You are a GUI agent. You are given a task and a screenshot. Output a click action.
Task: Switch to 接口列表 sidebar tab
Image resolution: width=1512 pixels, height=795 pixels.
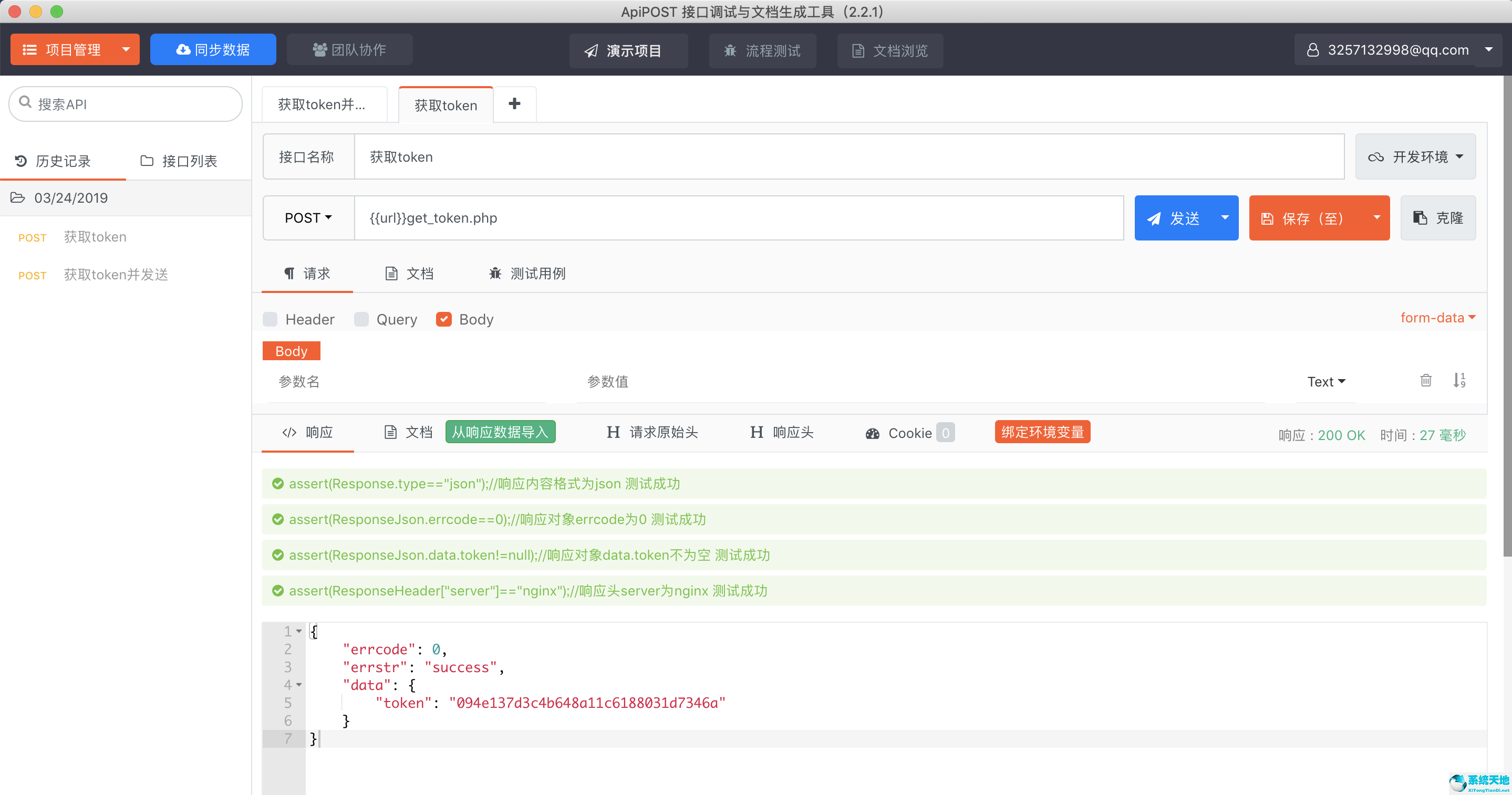[180, 161]
